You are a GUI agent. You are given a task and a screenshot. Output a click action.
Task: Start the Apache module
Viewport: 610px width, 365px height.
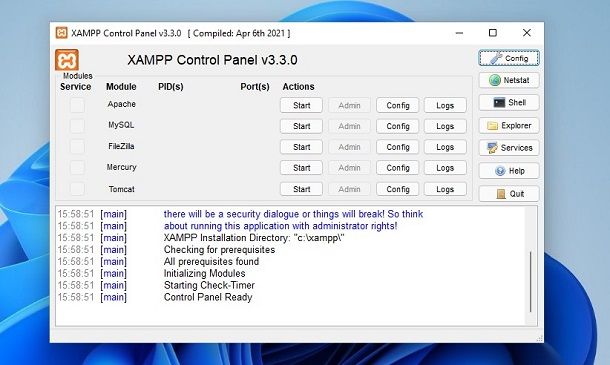[301, 105]
